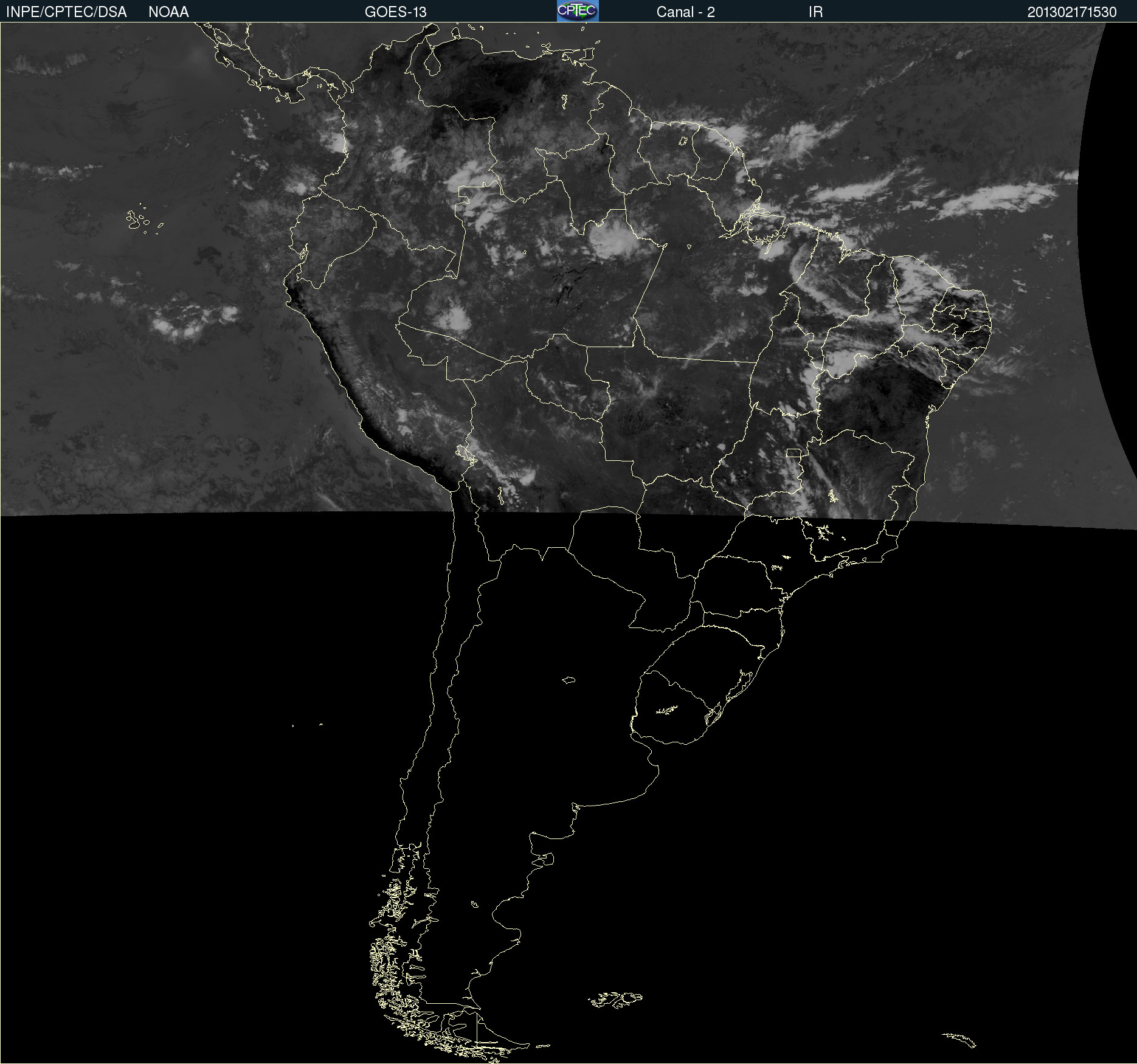Click the timestamp 201302171530

pyautogui.click(x=1072, y=12)
